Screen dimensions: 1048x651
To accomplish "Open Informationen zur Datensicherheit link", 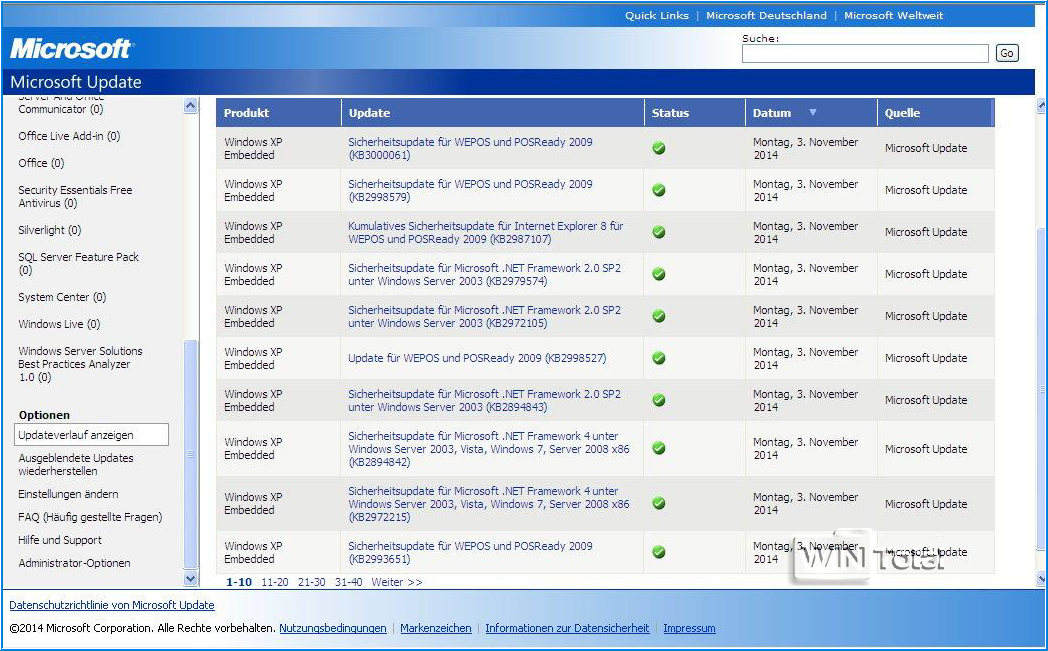I will click(567, 628).
